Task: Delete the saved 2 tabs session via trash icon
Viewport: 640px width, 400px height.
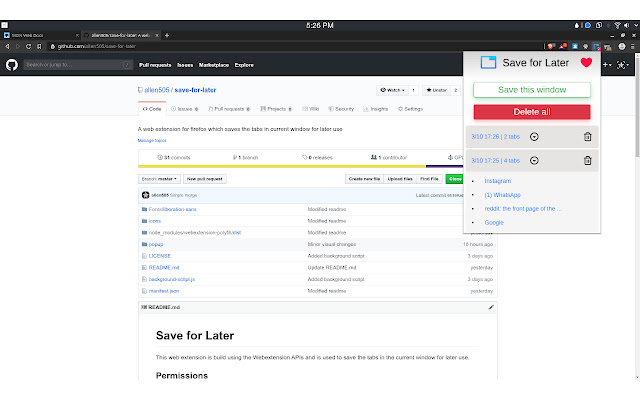Action: [x=587, y=137]
